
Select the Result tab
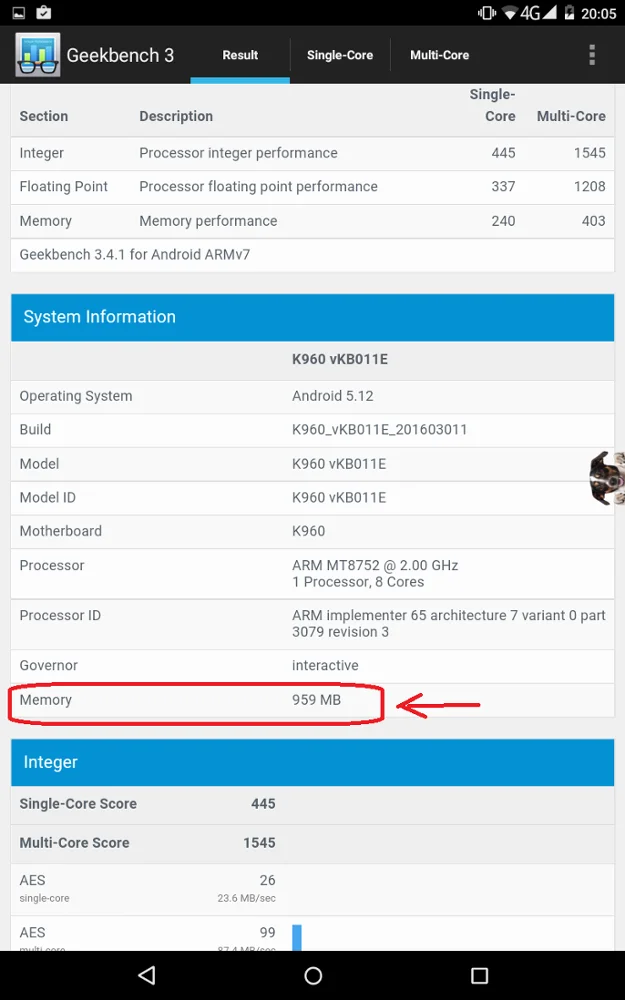pyautogui.click(x=240, y=55)
